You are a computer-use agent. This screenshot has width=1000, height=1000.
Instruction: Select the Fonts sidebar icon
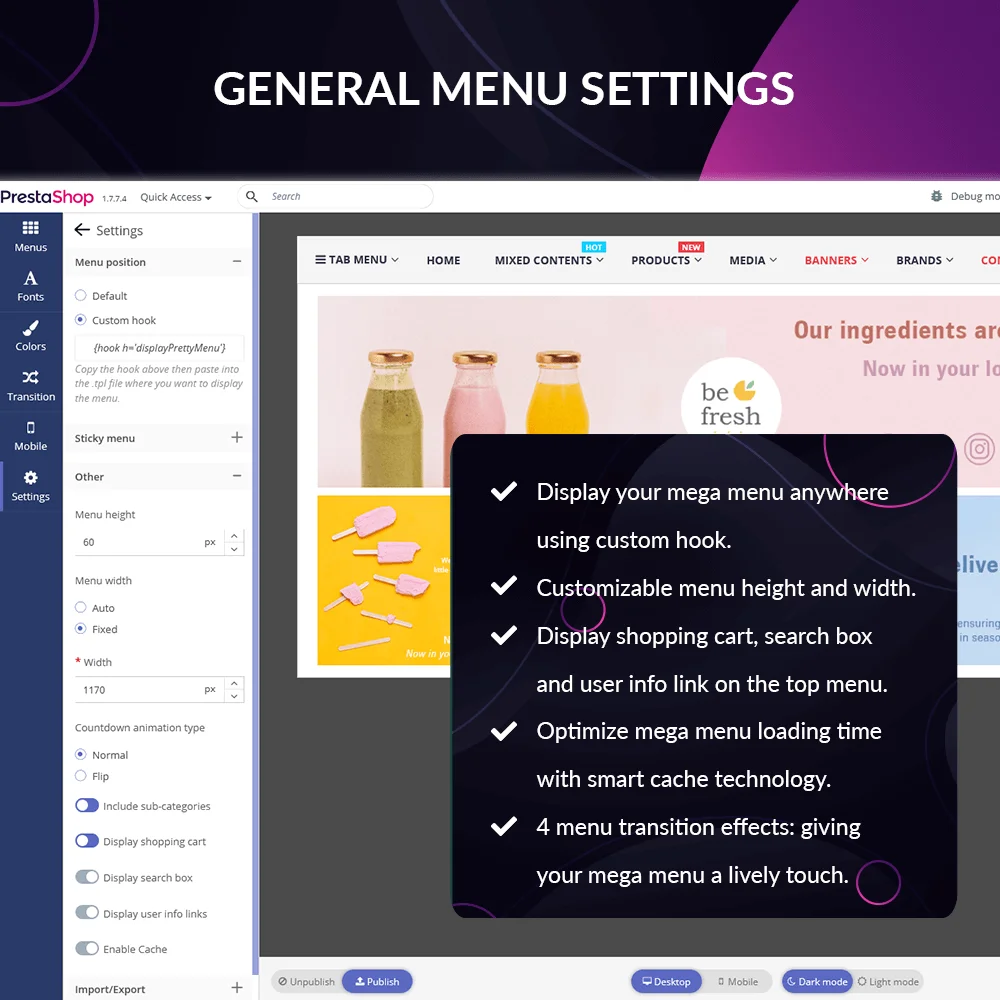point(30,288)
